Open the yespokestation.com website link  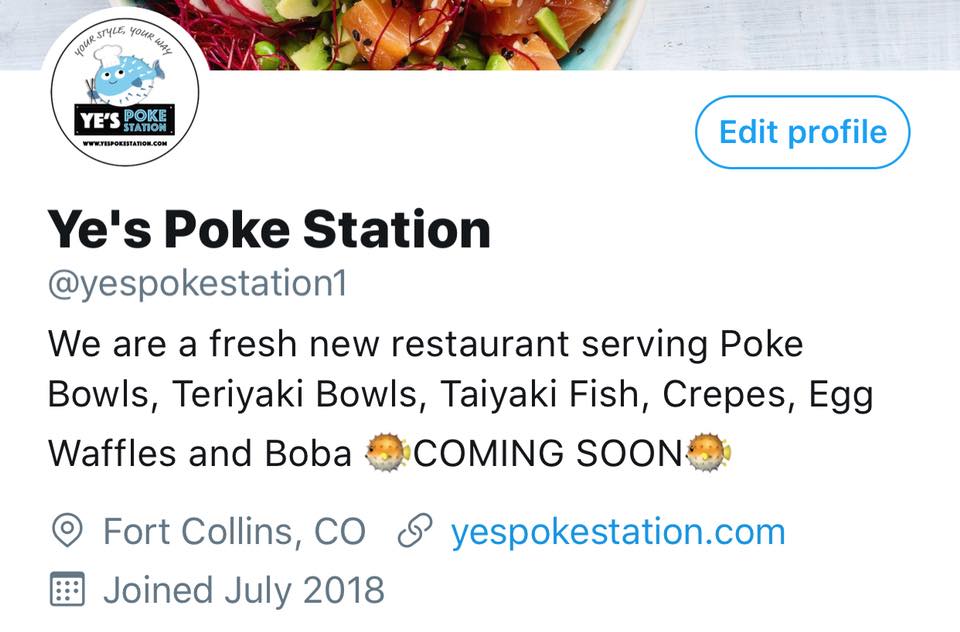(x=618, y=532)
